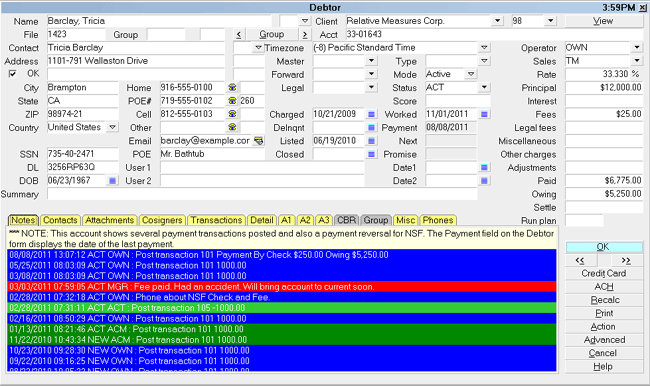Click the Recalc button
This screenshot has width=650, height=386.
pyautogui.click(x=604, y=300)
